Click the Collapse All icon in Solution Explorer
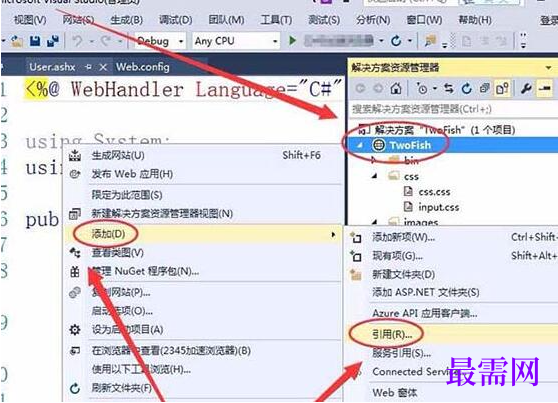 (x=484, y=88)
